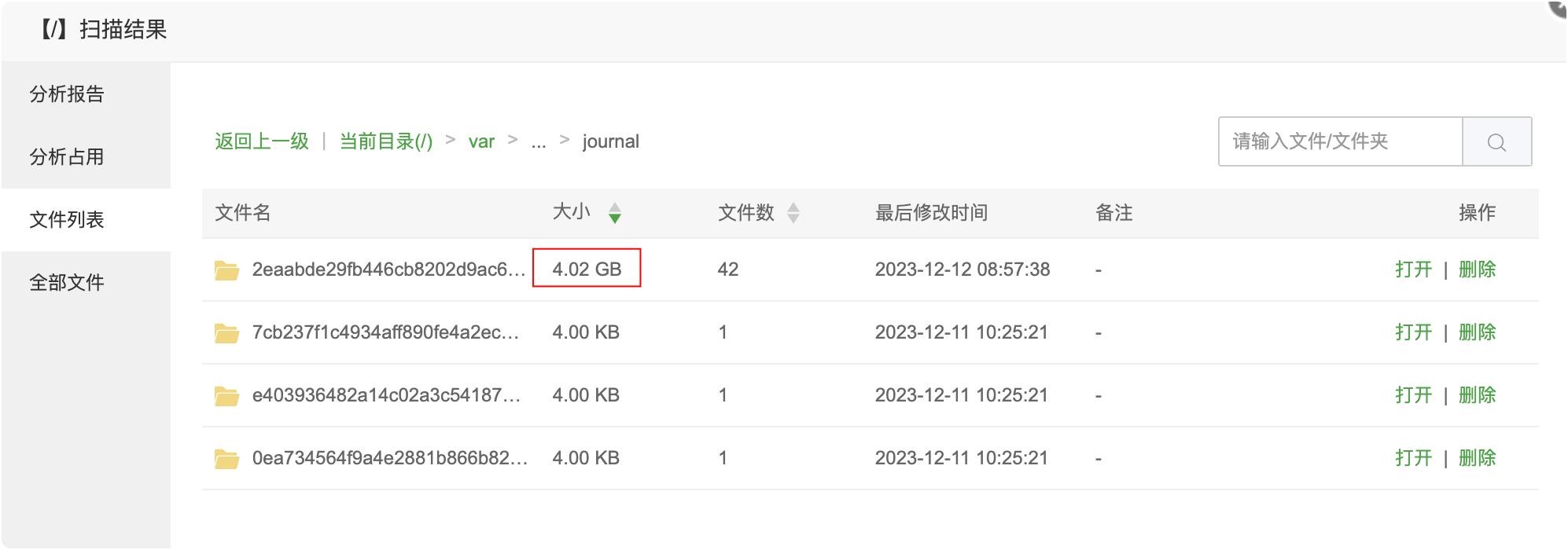Viewport: 1568px width, 550px height.
Task: Click the file/folder search input field
Action: tap(1340, 141)
